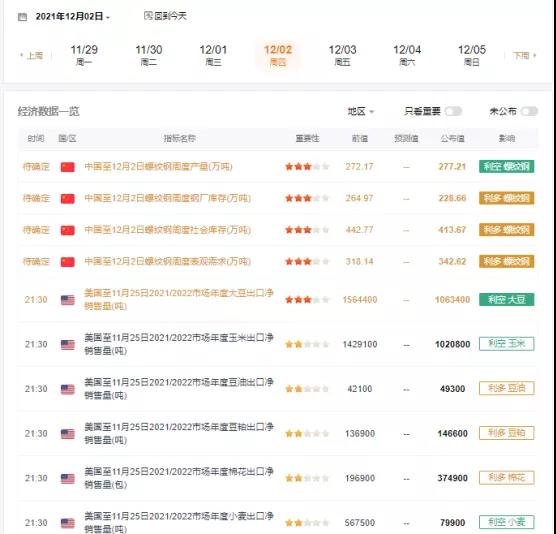Open the 2021年12月02日 date dropdown
This screenshot has width=556, height=534.
73,16
